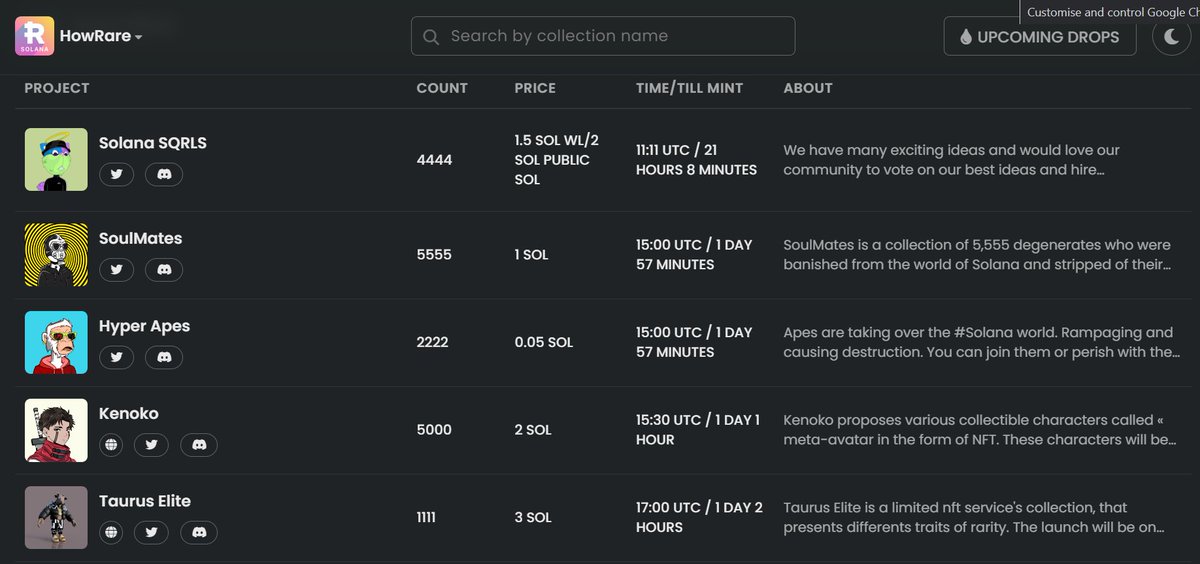Screen dimensions: 1200x564
Task: Select the 5555 count value
Action: [x=434, y=255]
